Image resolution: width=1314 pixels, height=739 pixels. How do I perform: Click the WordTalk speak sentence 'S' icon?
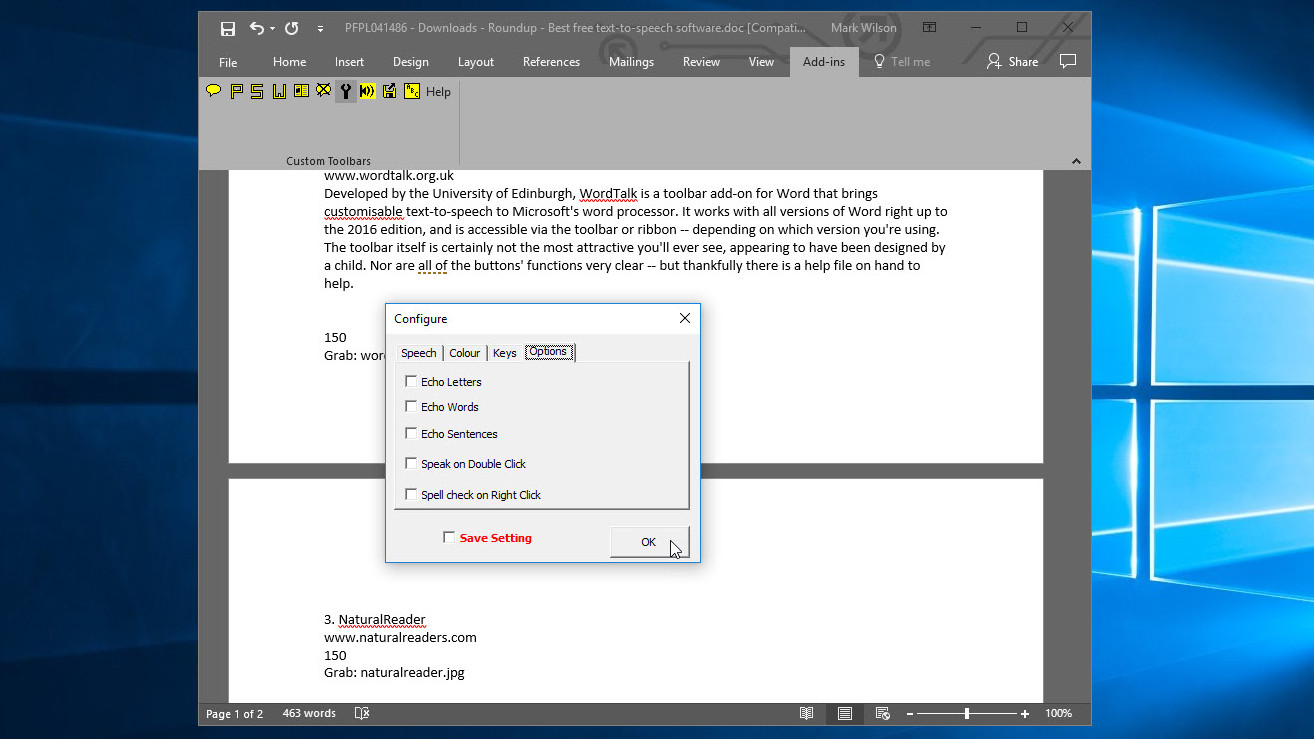[257, 91]
